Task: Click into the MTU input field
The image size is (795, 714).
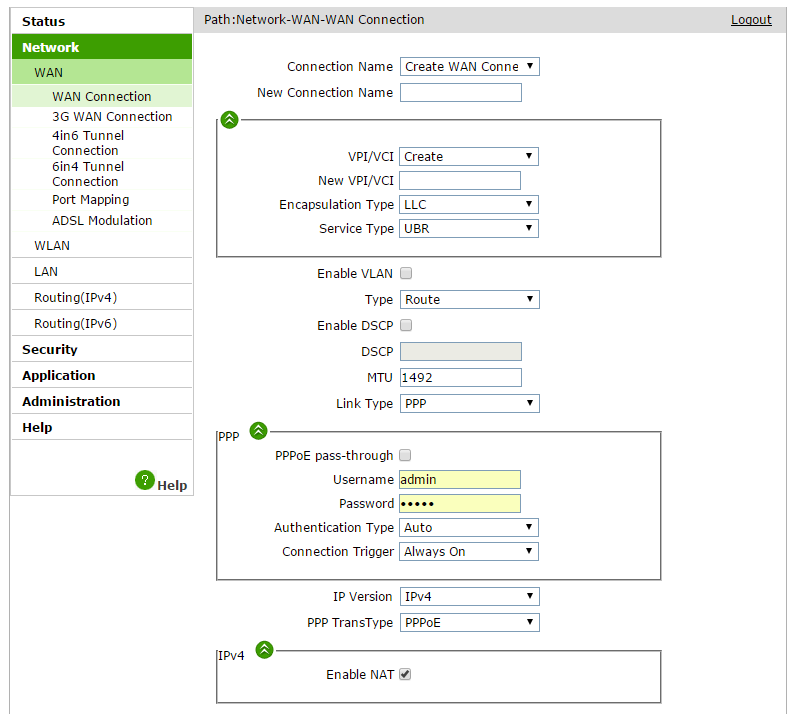Action: (x=461, y=378)
